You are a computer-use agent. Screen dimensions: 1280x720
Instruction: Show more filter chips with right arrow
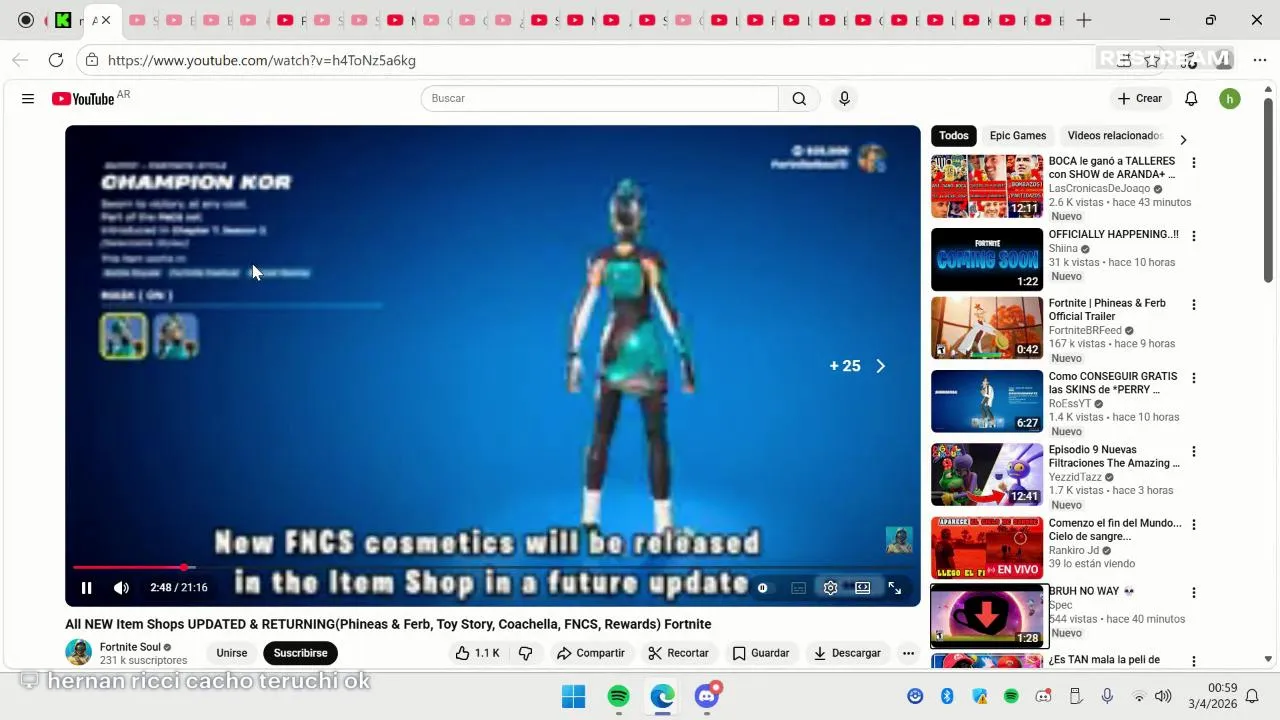pos(1183,140)
